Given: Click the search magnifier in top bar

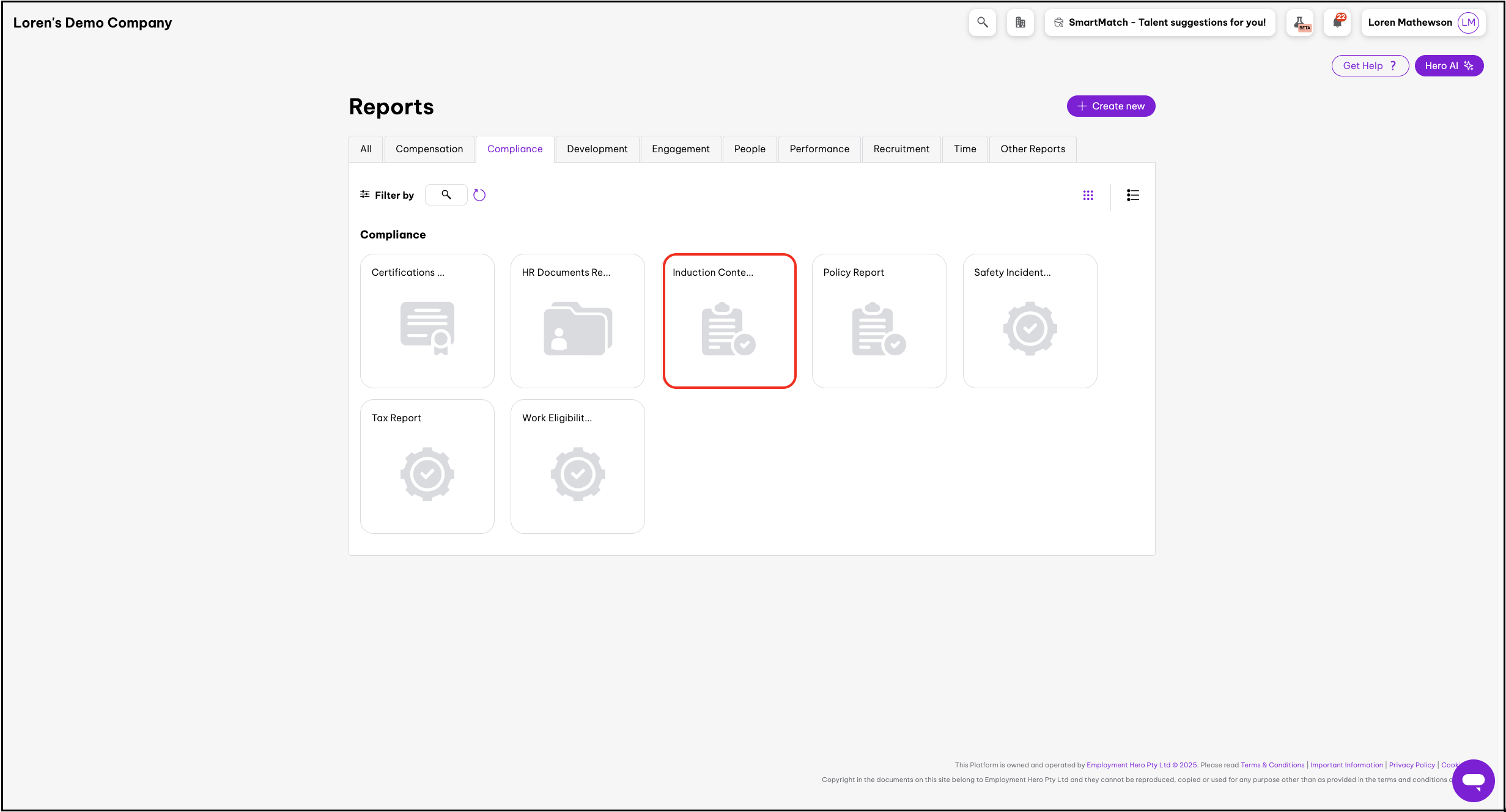Looking at the screenshot, I should pyautogui.click(x=982, y=23).
